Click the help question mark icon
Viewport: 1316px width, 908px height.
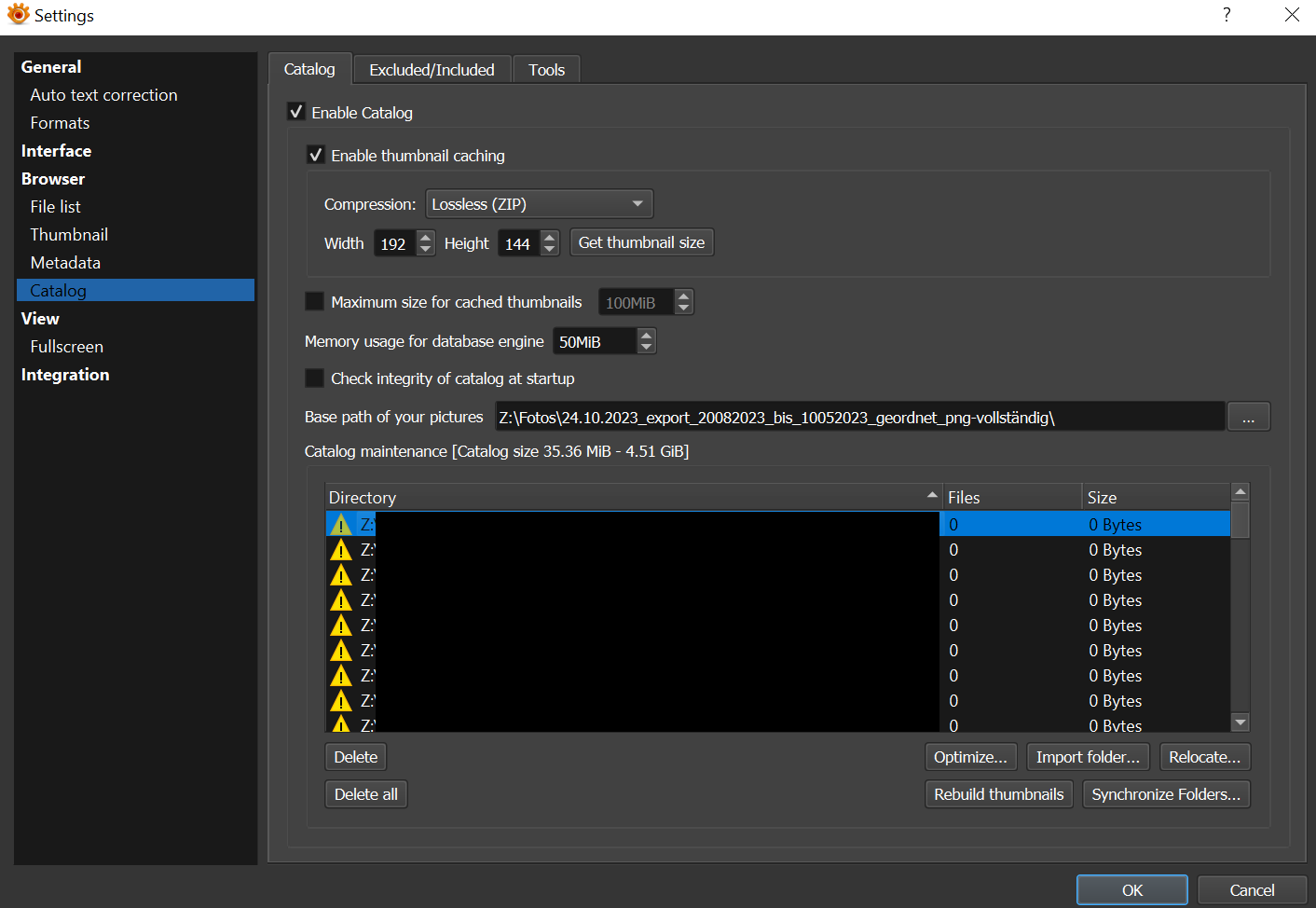tap(1227, 14)
